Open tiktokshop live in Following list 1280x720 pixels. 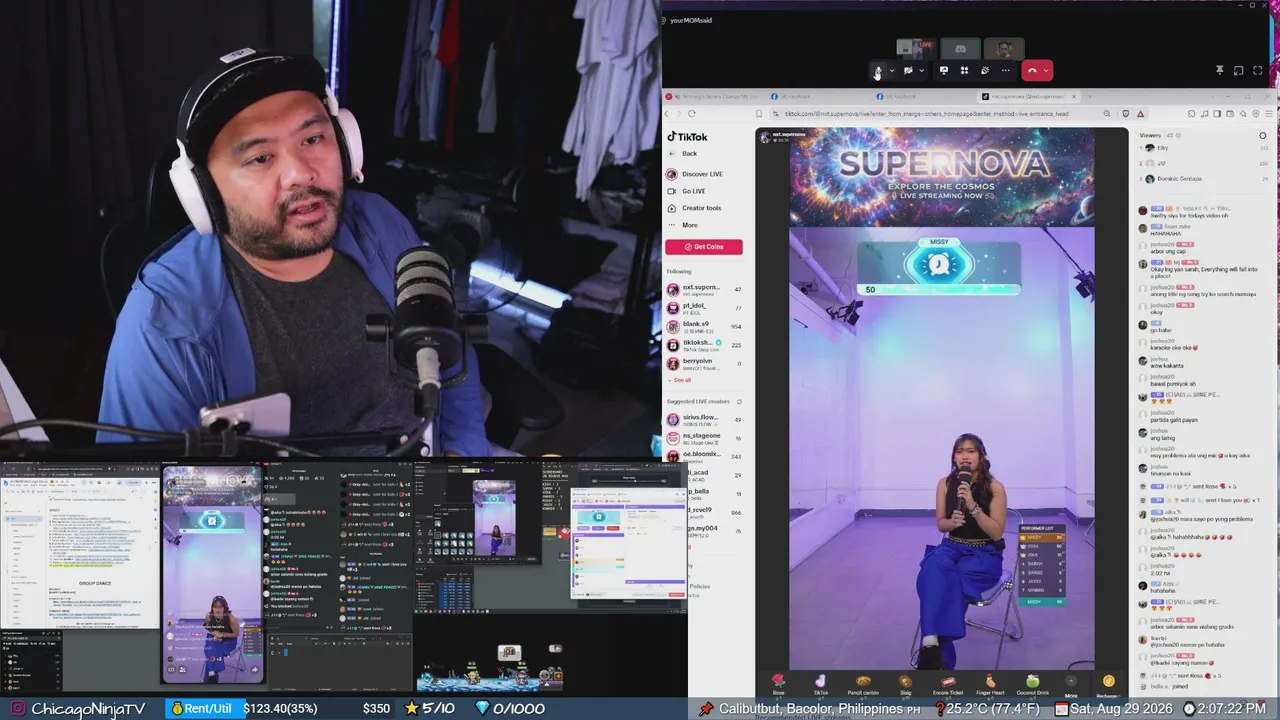[704, 345]
